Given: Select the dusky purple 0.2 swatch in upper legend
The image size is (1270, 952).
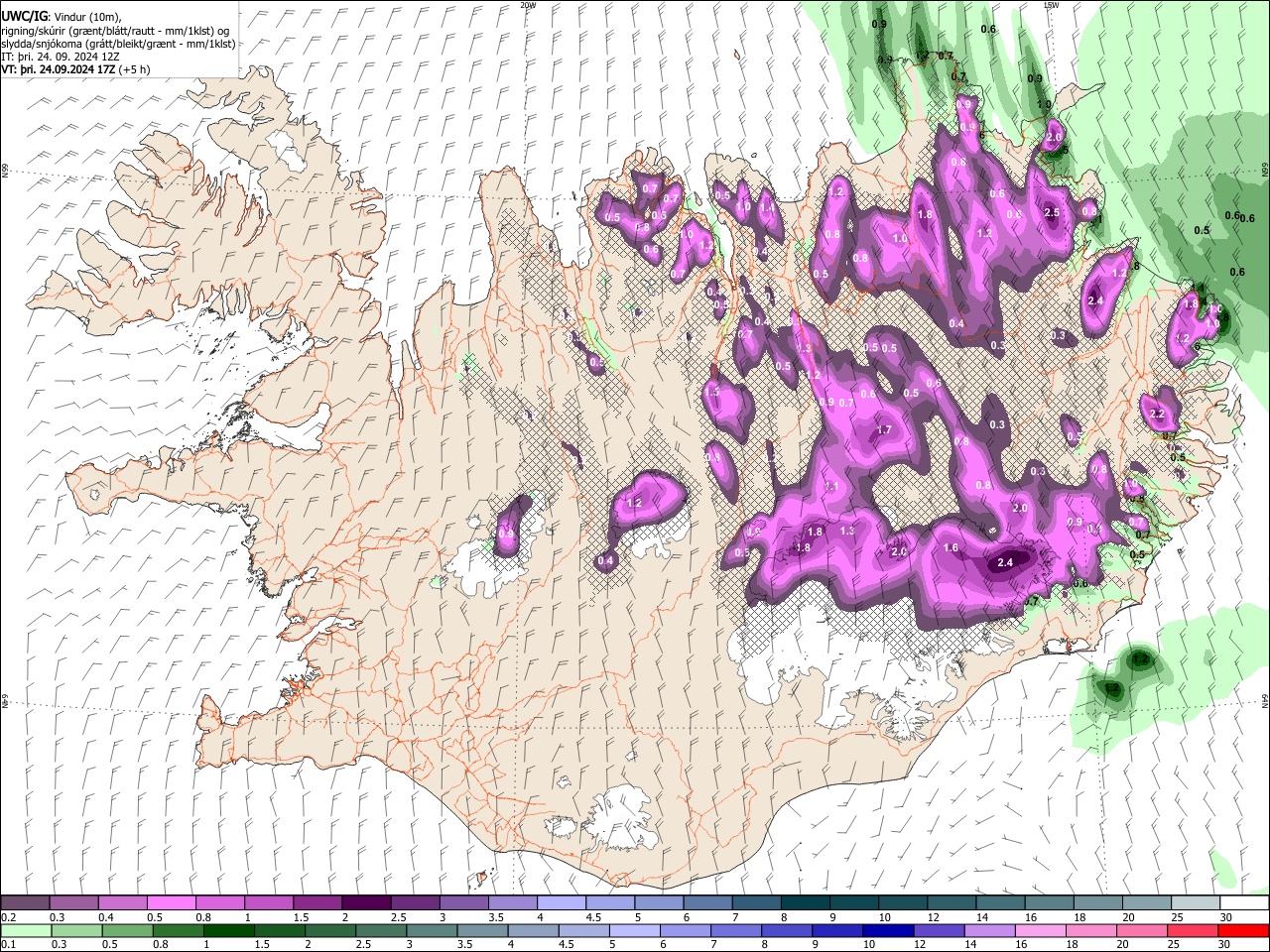Looking at the screenshot, I should 25,902.
